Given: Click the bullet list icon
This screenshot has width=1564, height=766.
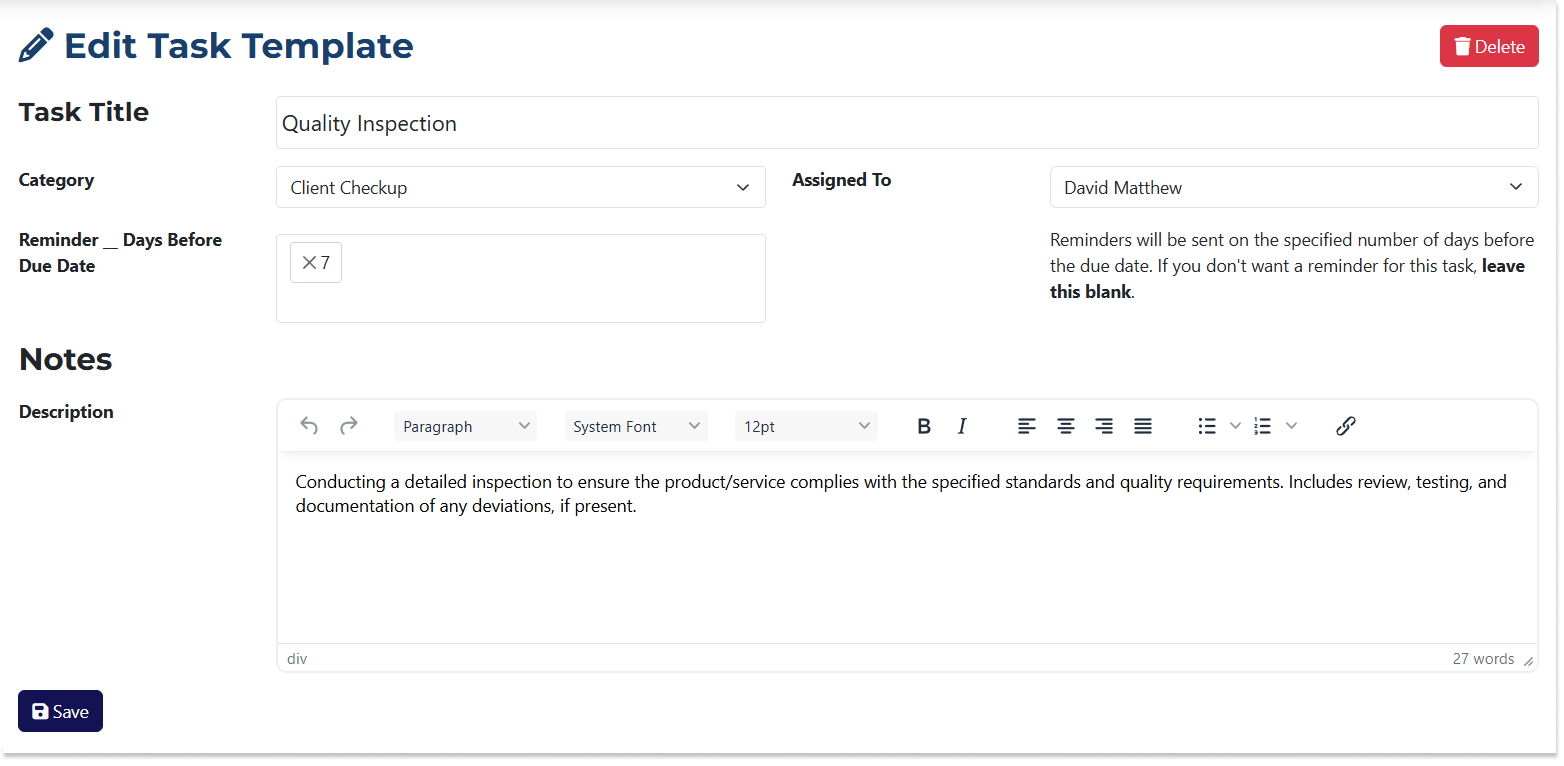Looking at the screenshot, I should pos(1206,425).
